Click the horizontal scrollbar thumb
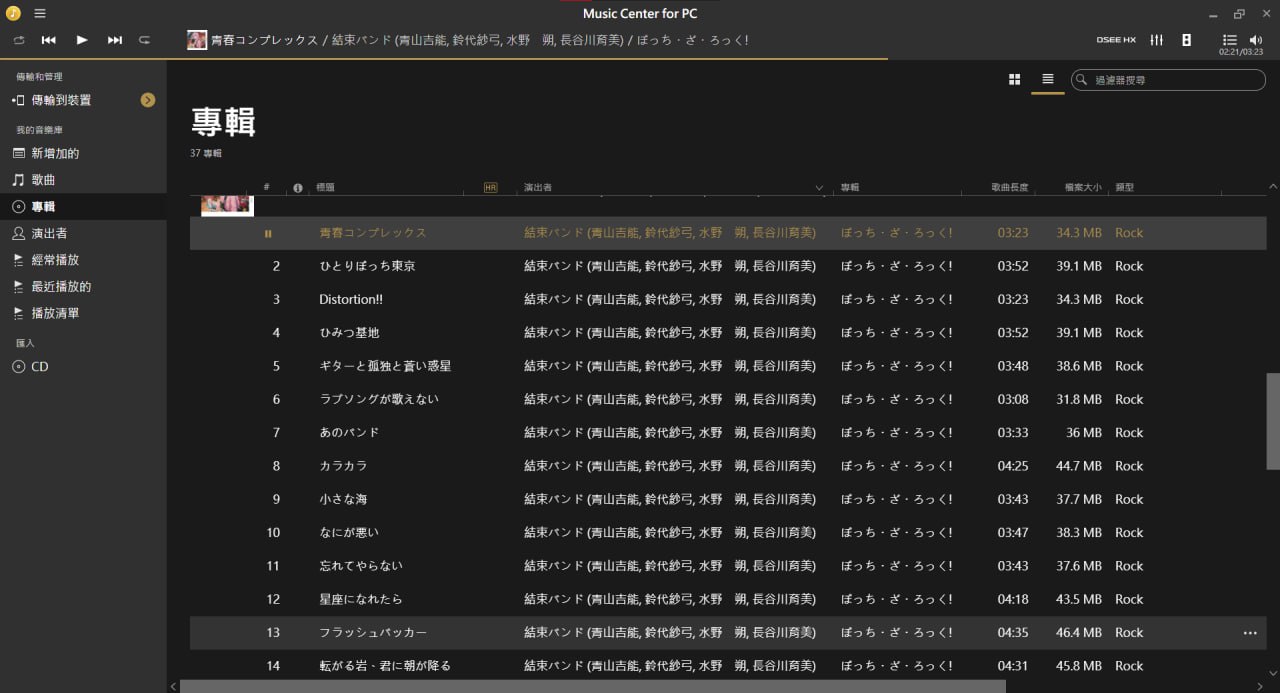This screenshot has height=693, width=1280. click(592, 686)
